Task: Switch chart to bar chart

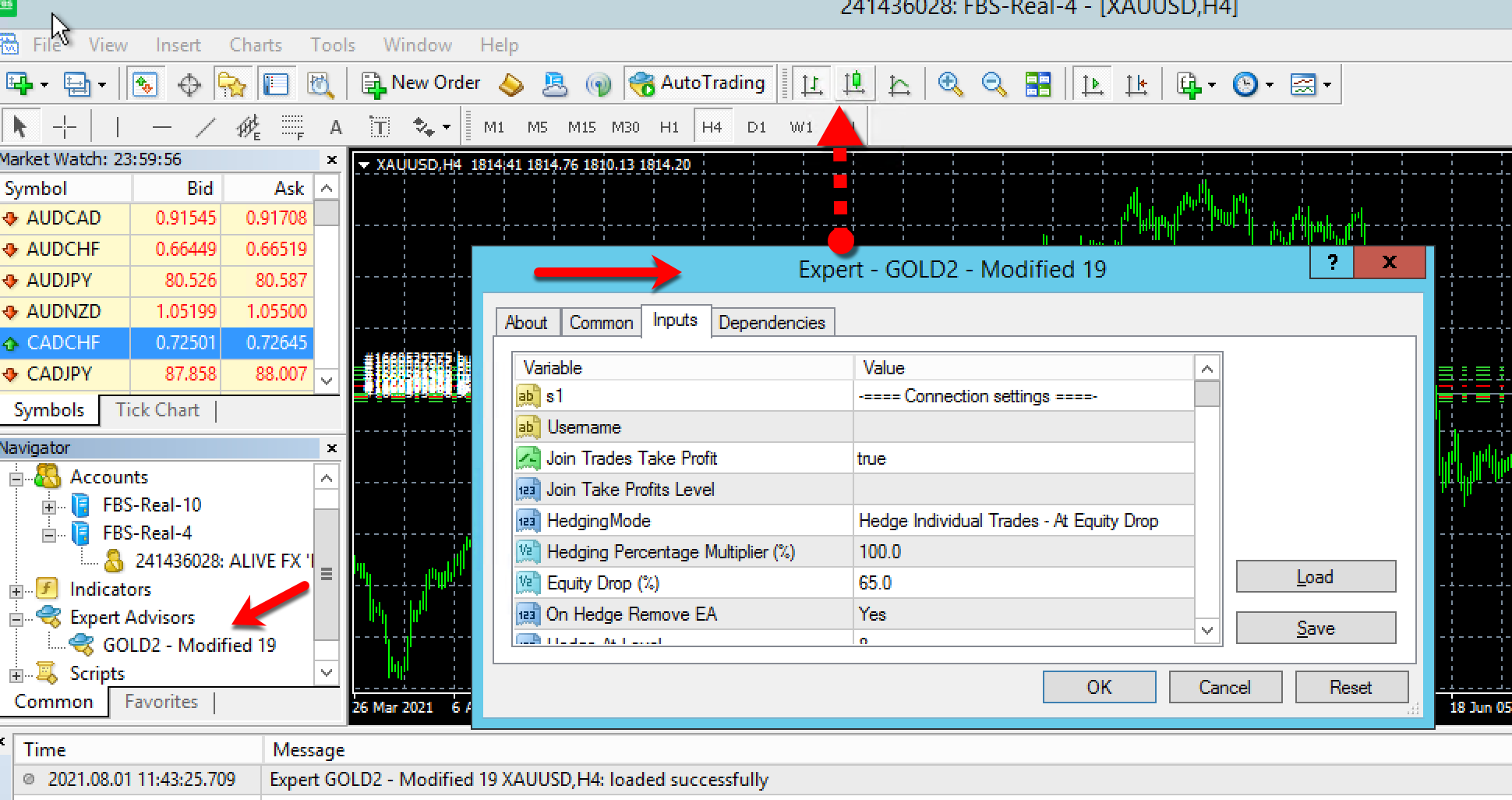Action: tap(812, 83)
